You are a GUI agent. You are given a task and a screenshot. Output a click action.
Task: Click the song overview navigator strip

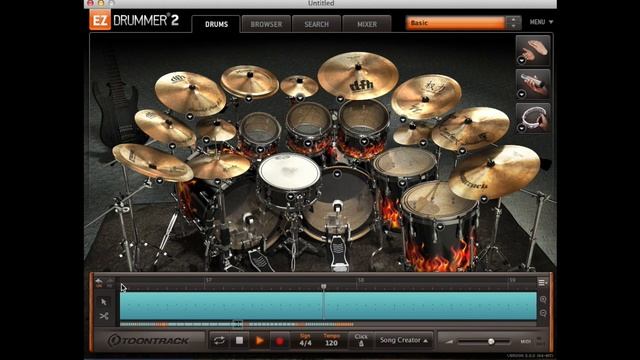point(328,324)
